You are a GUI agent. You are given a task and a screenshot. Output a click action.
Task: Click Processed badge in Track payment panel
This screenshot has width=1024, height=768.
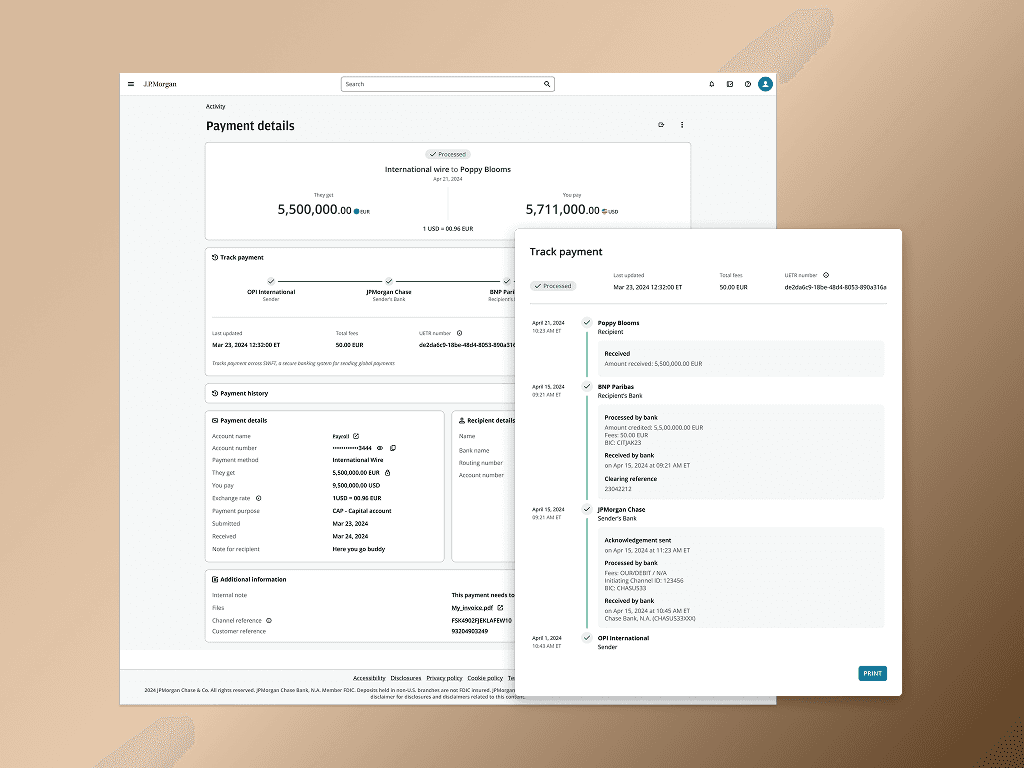pos(553,286)
